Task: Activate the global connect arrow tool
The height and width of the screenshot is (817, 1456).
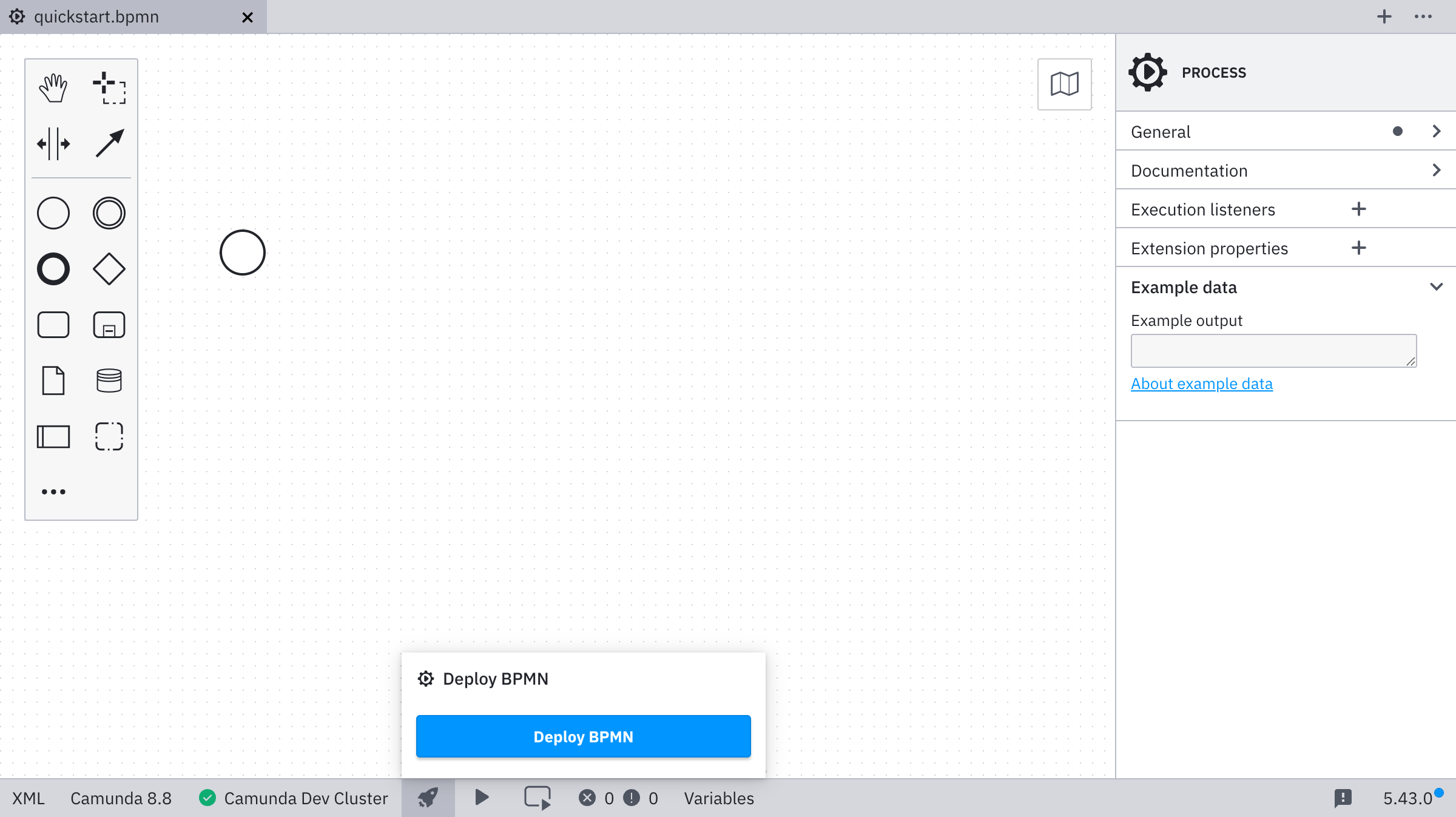Action: pyautogui.click(x=109, y=144)
